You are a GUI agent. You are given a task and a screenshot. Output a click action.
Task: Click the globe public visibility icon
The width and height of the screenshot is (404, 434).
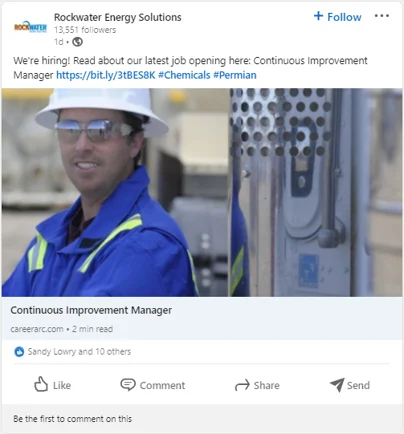coord(77,42)
